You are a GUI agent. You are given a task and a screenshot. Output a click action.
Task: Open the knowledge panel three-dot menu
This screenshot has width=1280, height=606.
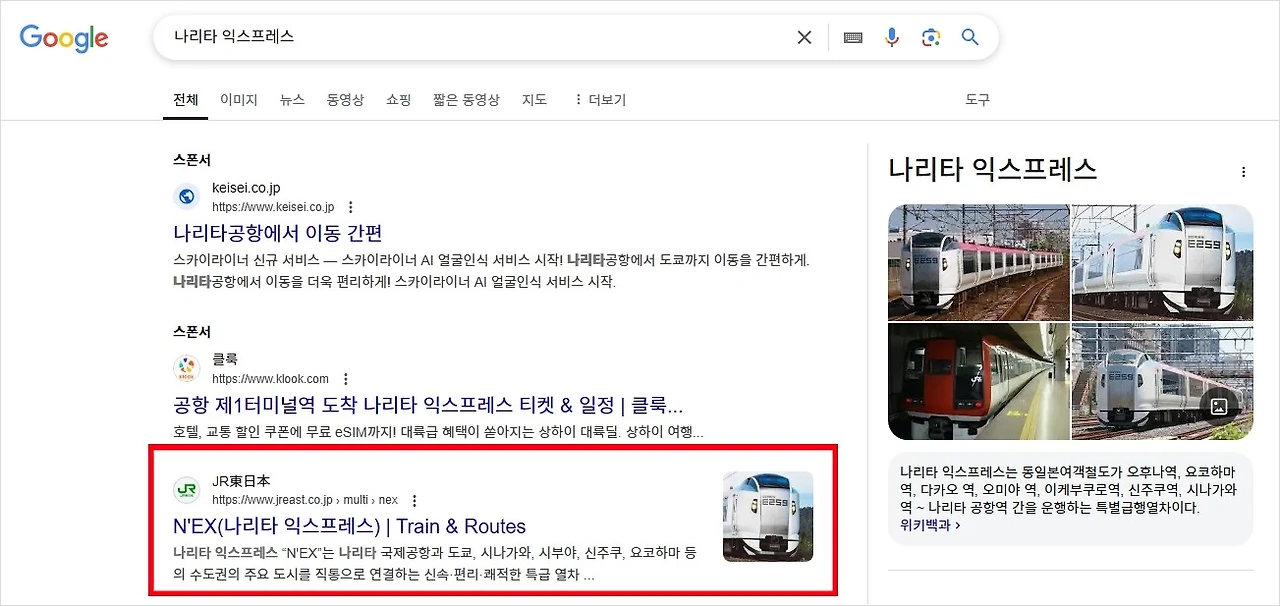[1243, 171]
